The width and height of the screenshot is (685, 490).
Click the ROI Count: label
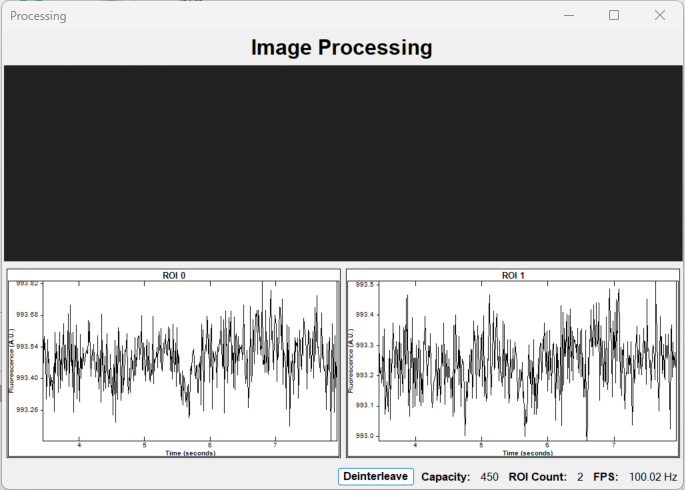tap(537, 477)
